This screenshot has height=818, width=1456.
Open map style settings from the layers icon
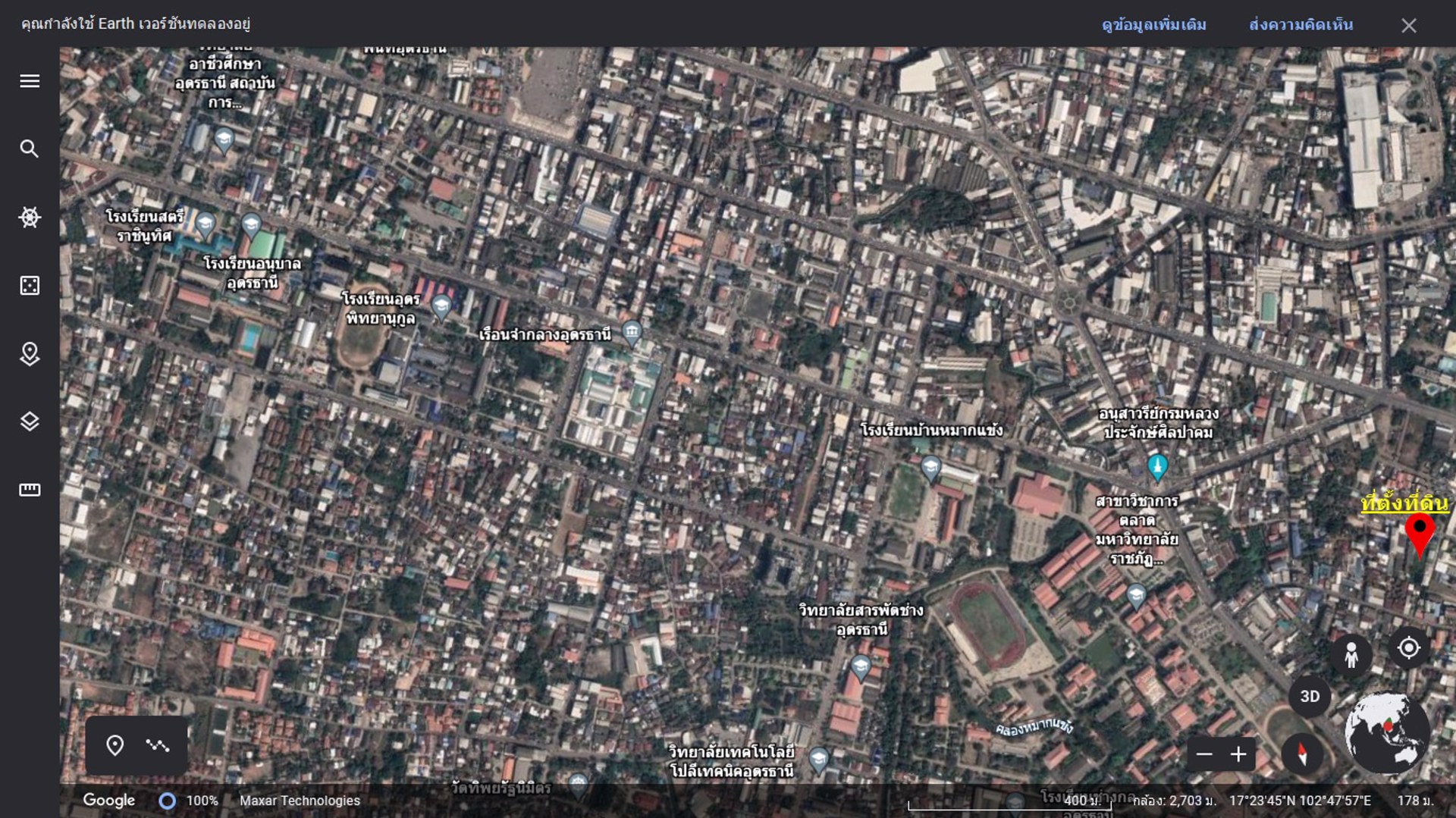coord(29,422)
